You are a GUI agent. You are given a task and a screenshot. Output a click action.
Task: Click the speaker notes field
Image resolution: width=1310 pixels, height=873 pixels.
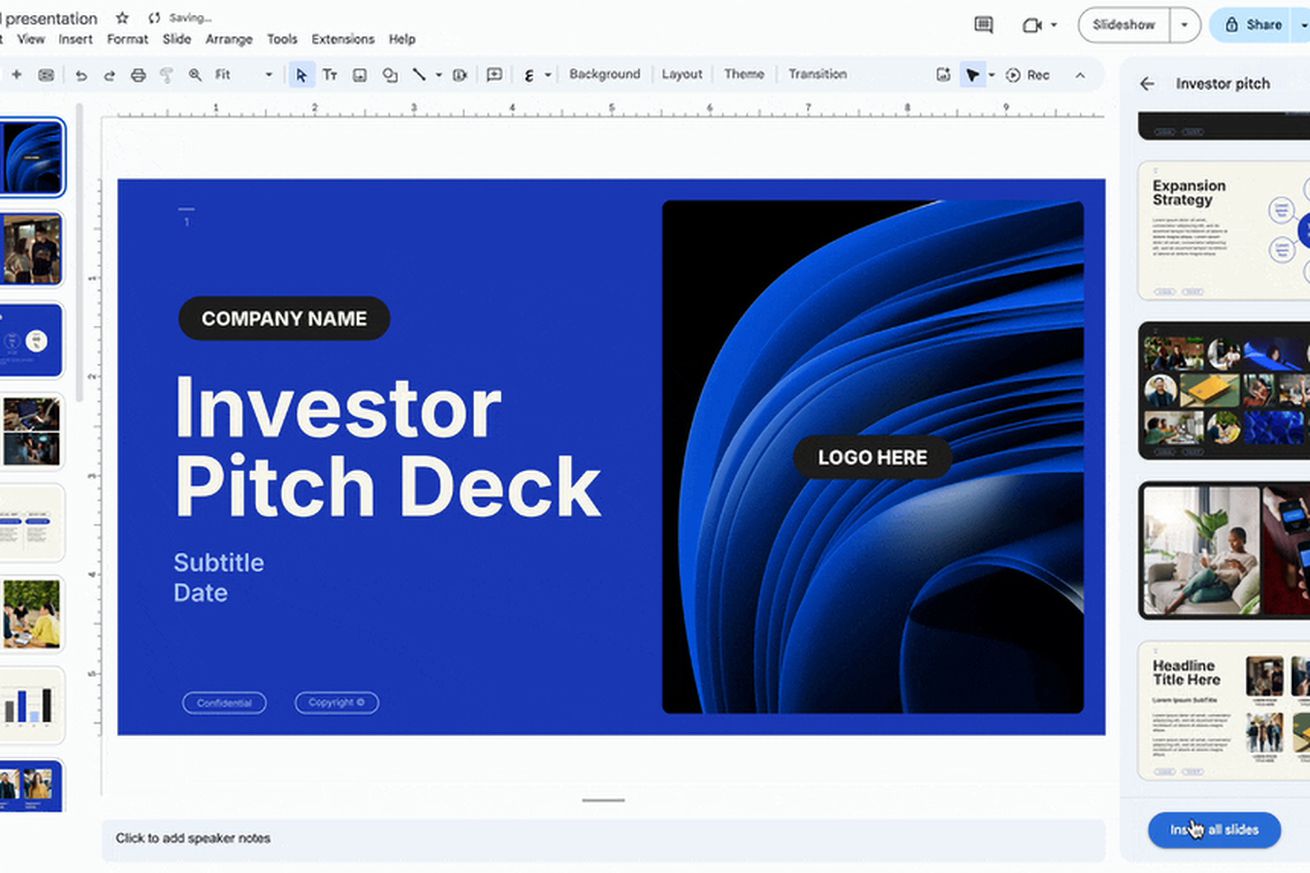603,838
